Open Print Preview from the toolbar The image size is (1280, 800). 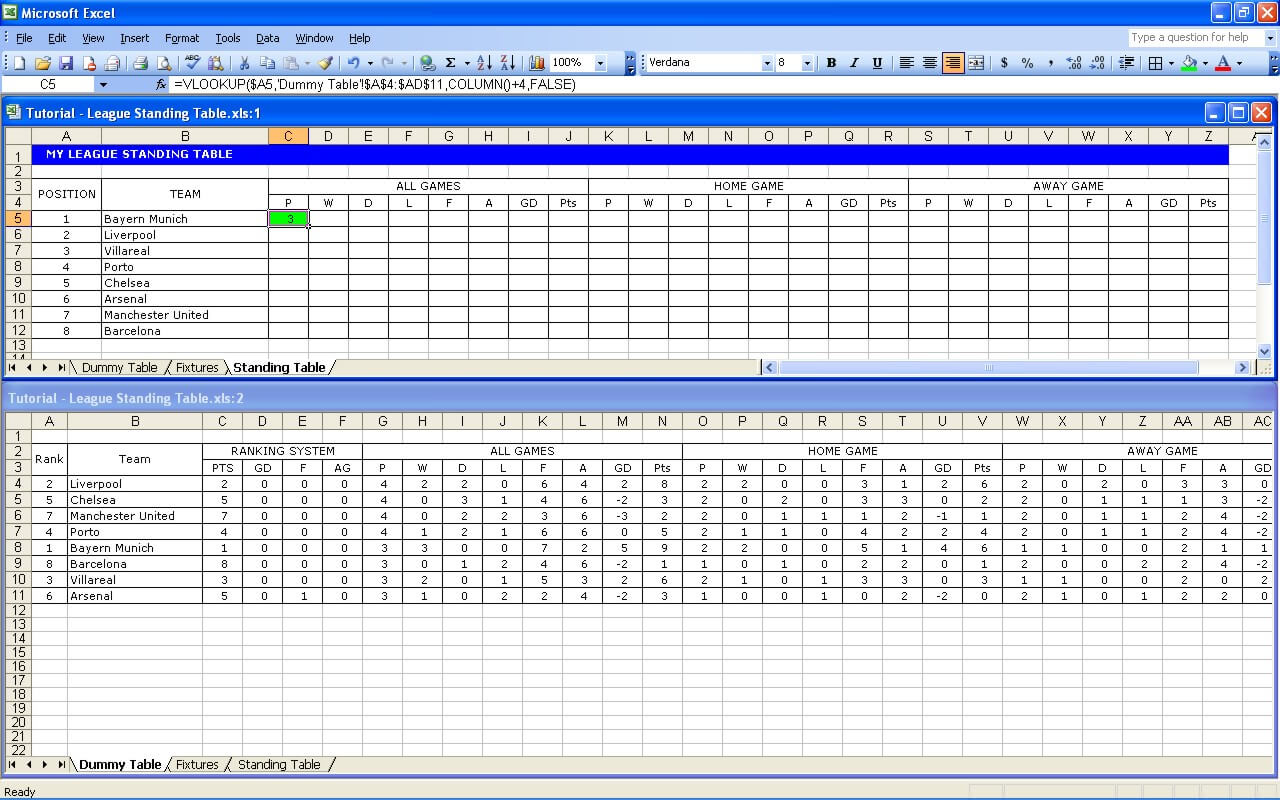tap(163, 63)
